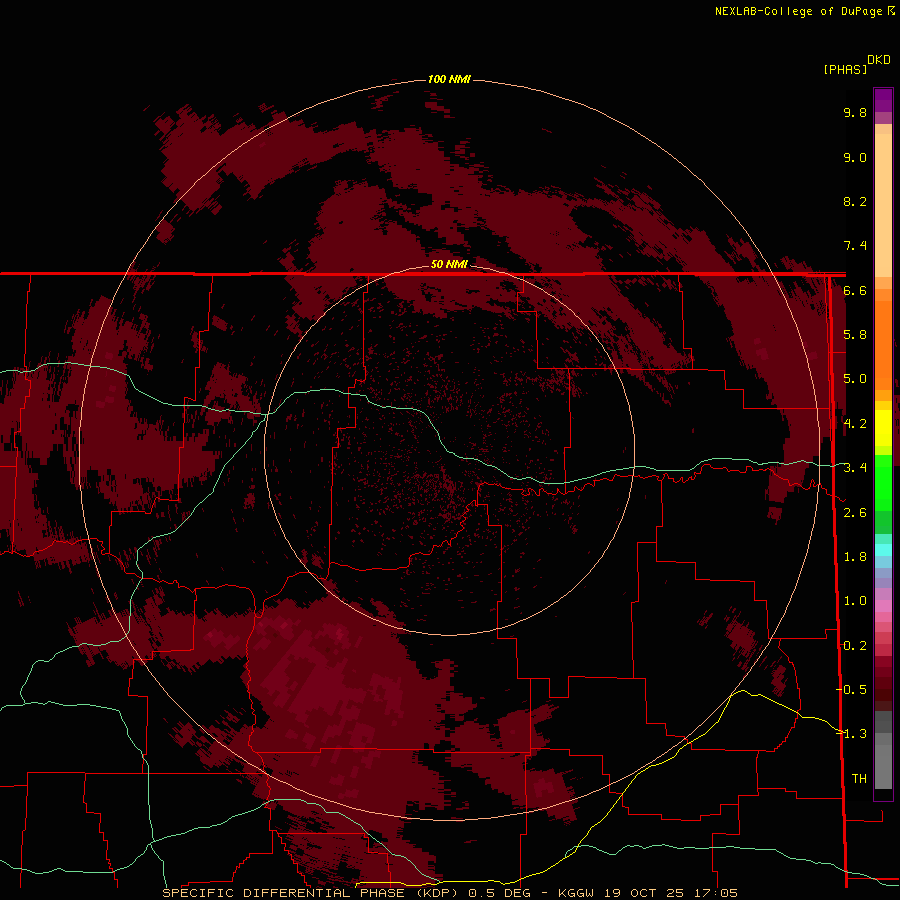
Task: Click the 19 OCT 25 date in the caption
Action: click(x=644, y=893)
